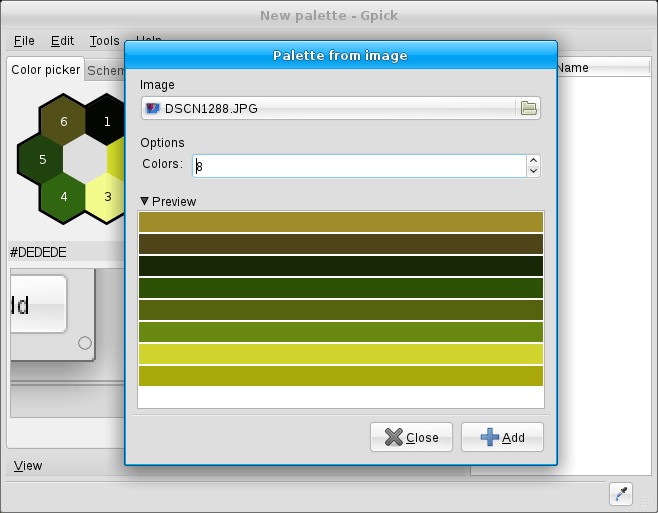Viewport: 658px width, 513px height.
Task: Click the first golden-brown preview stripe
Action: point(341,222)
